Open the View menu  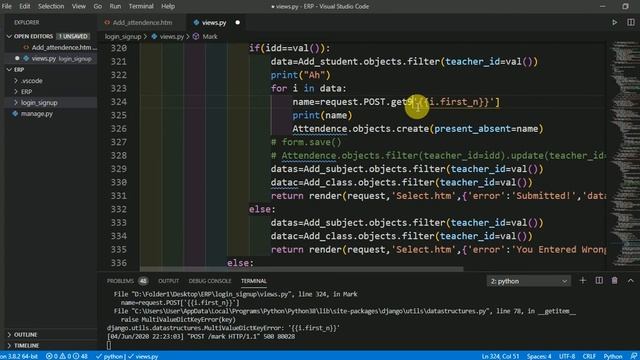(79, 7)
